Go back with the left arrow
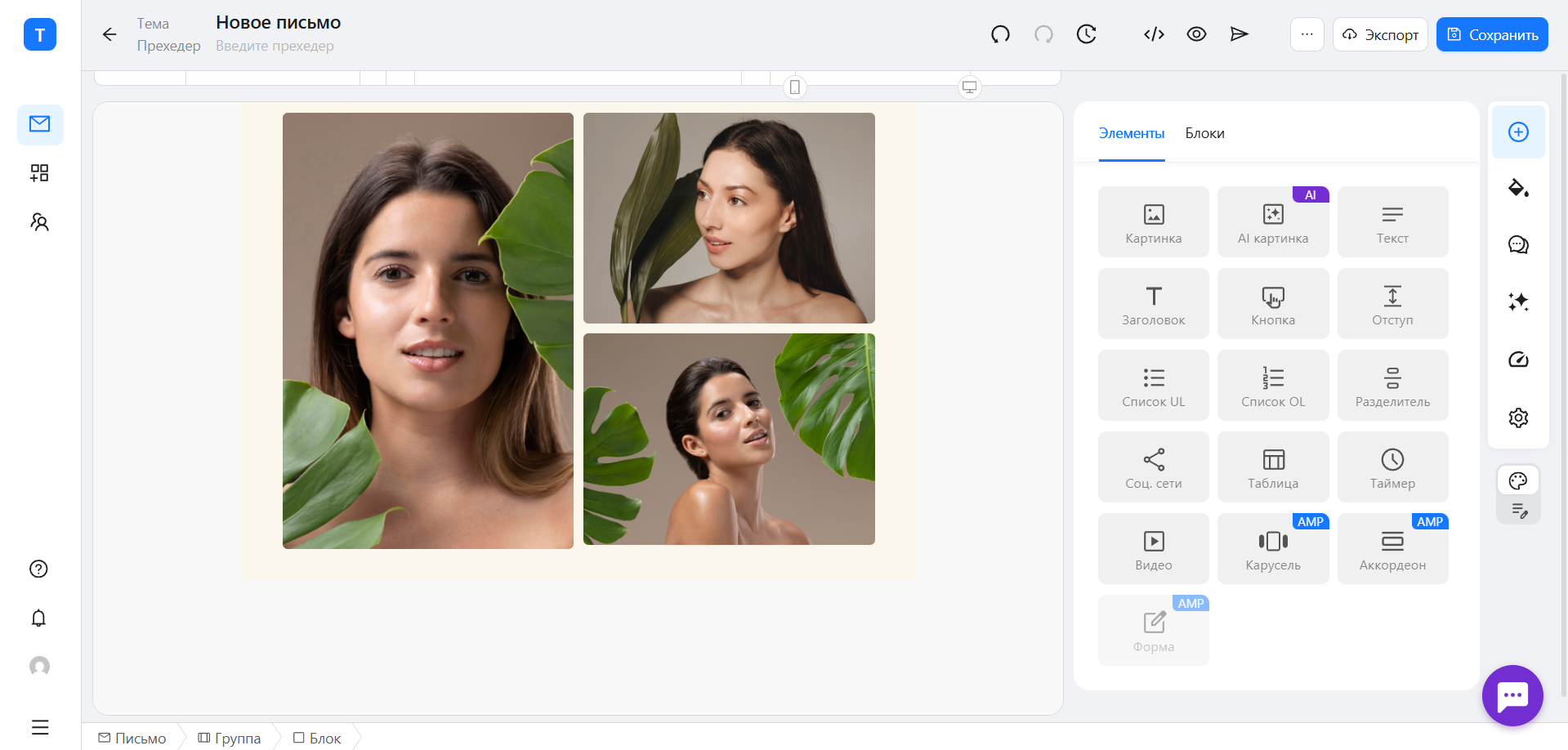Image resolution: width=1568 pixels, height=750 pixels. tap(109, 34)
